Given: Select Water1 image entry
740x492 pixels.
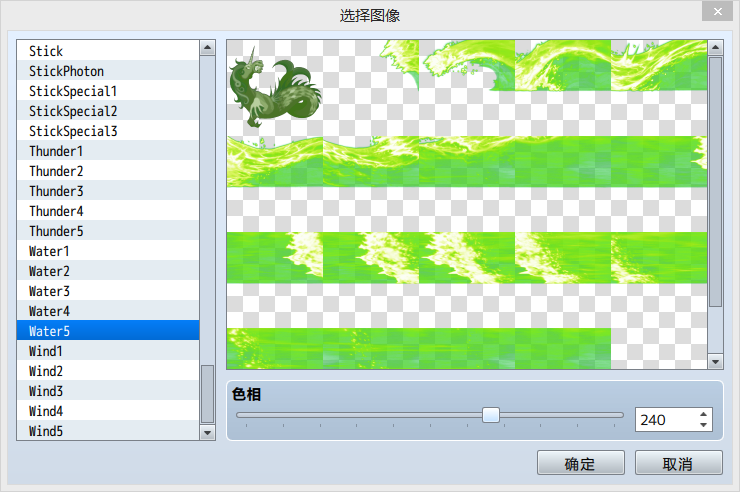Looking at the screenshot, I should 108,251.
